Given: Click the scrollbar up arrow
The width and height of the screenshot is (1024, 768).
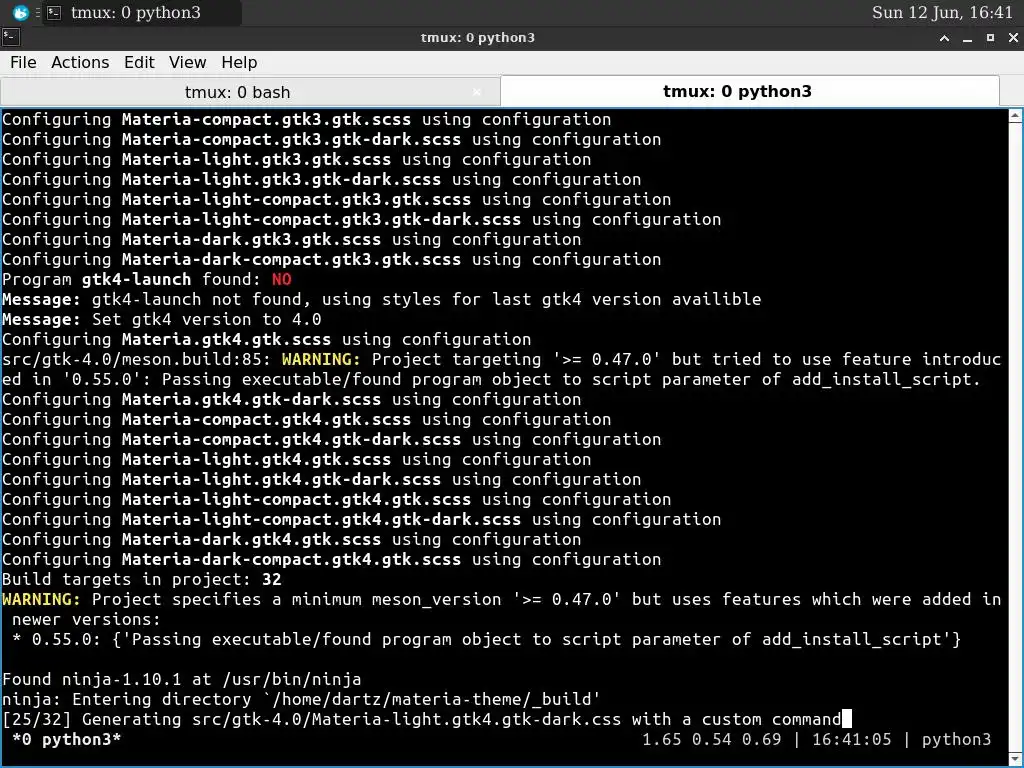Looking at the screenshot, I should (x=1016, y=116).
